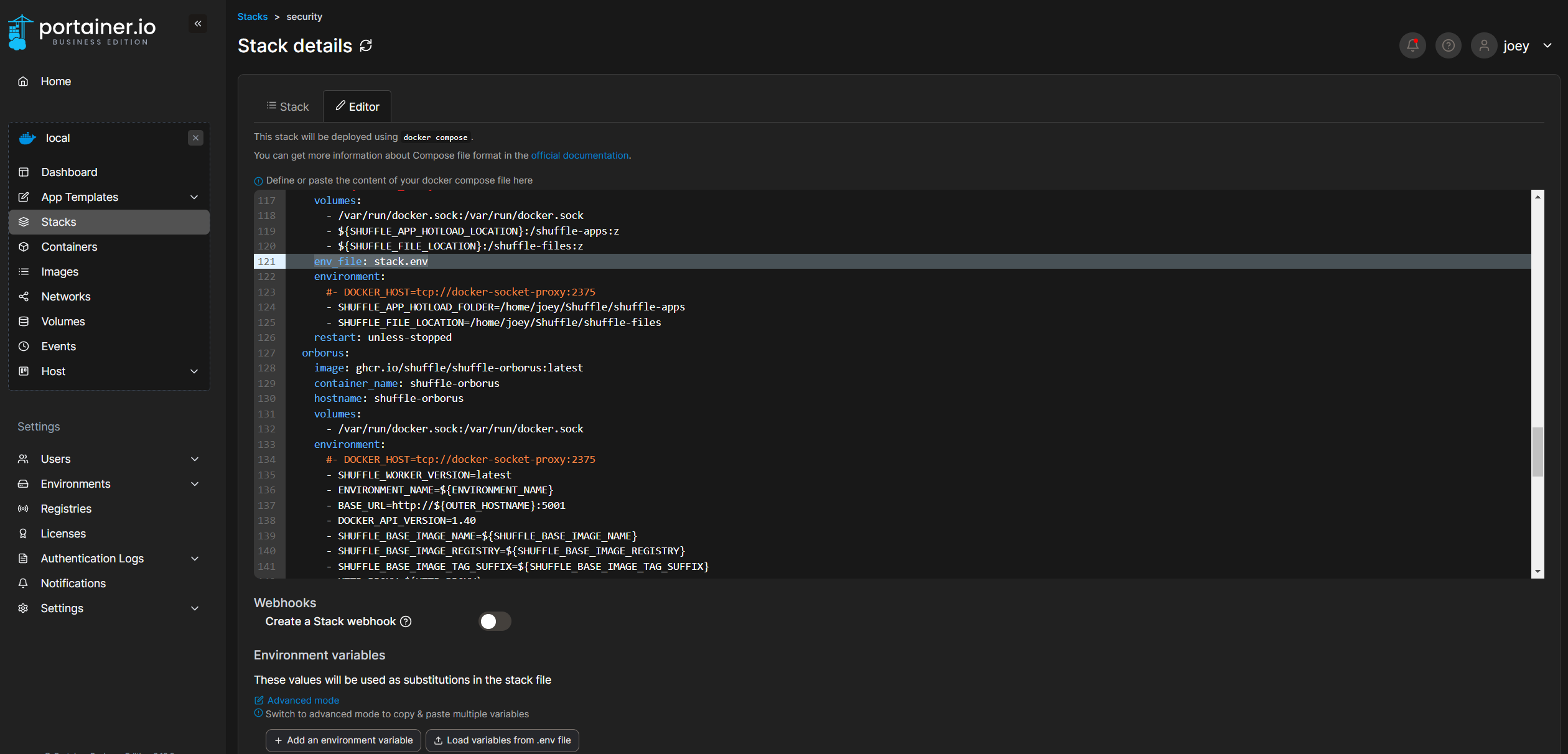The image size is (1568, 754).
Task: Open the Editor tab
Action: (x=357, y=106)
